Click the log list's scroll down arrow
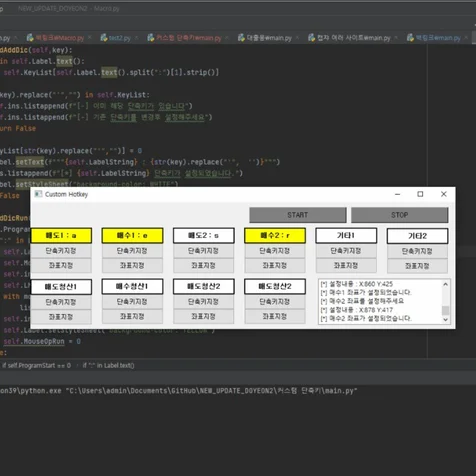 445,319
